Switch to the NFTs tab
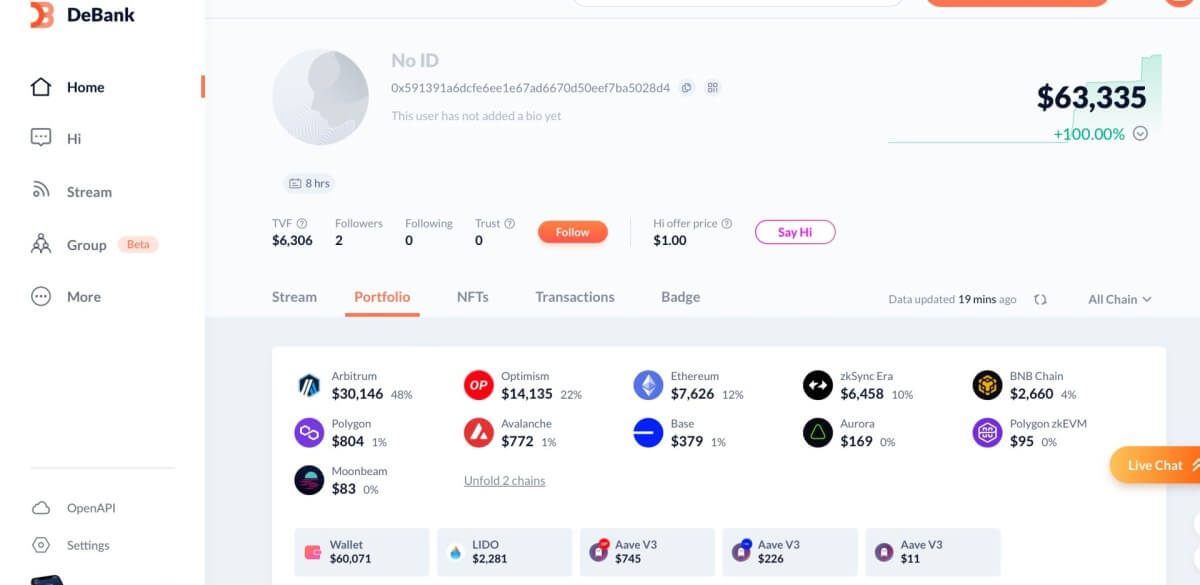Viewport: 1200px width, 585px height. tap(472, 297)
